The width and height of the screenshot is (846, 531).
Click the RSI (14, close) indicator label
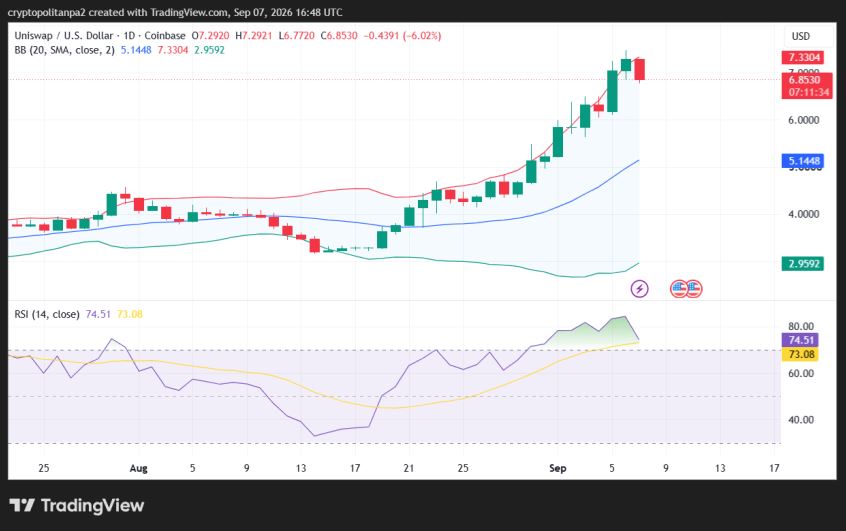tap(47, 314)
